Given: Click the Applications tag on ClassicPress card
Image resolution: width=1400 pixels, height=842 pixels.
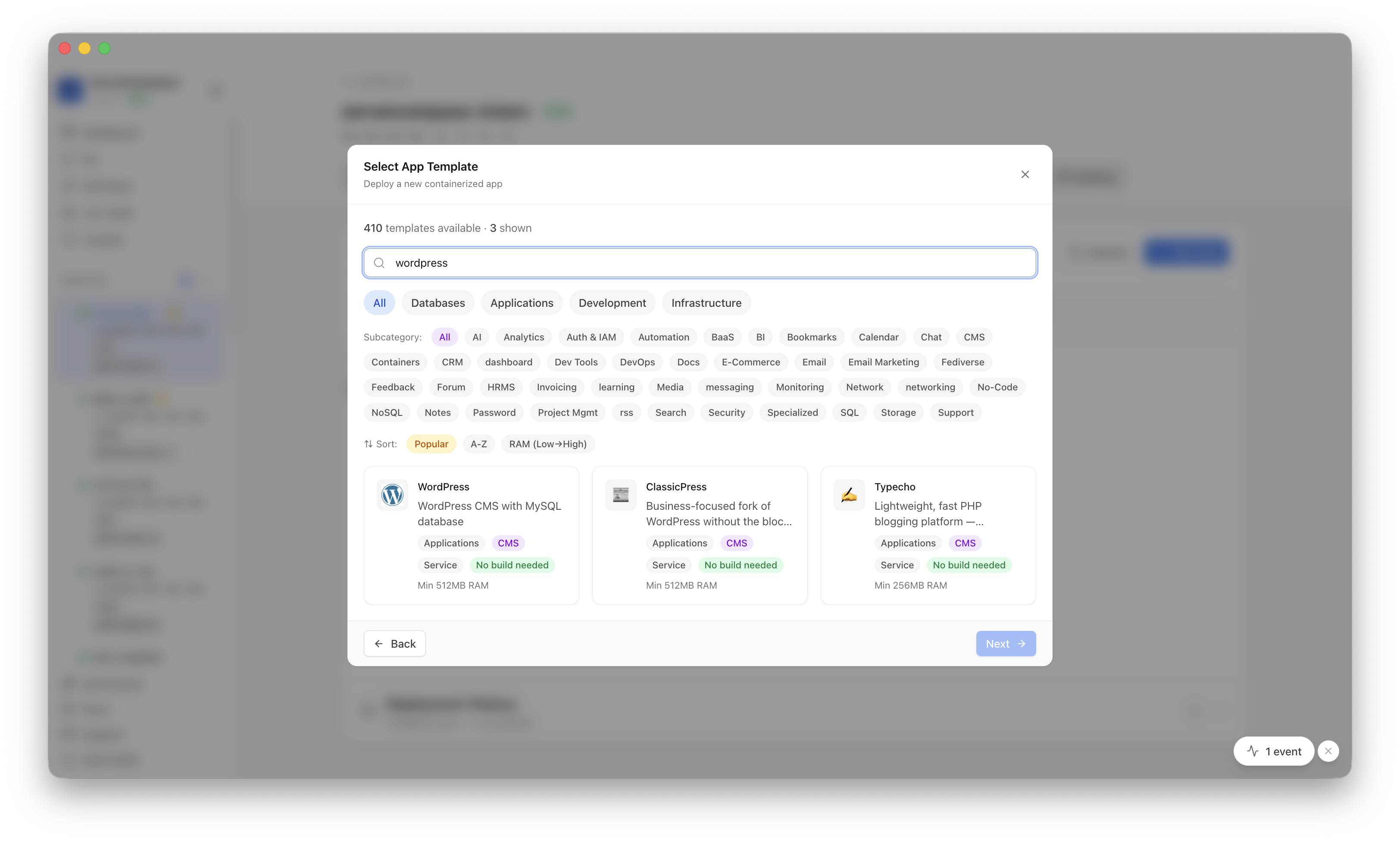Looking at the screenshot, I should [x=679, y=543].
